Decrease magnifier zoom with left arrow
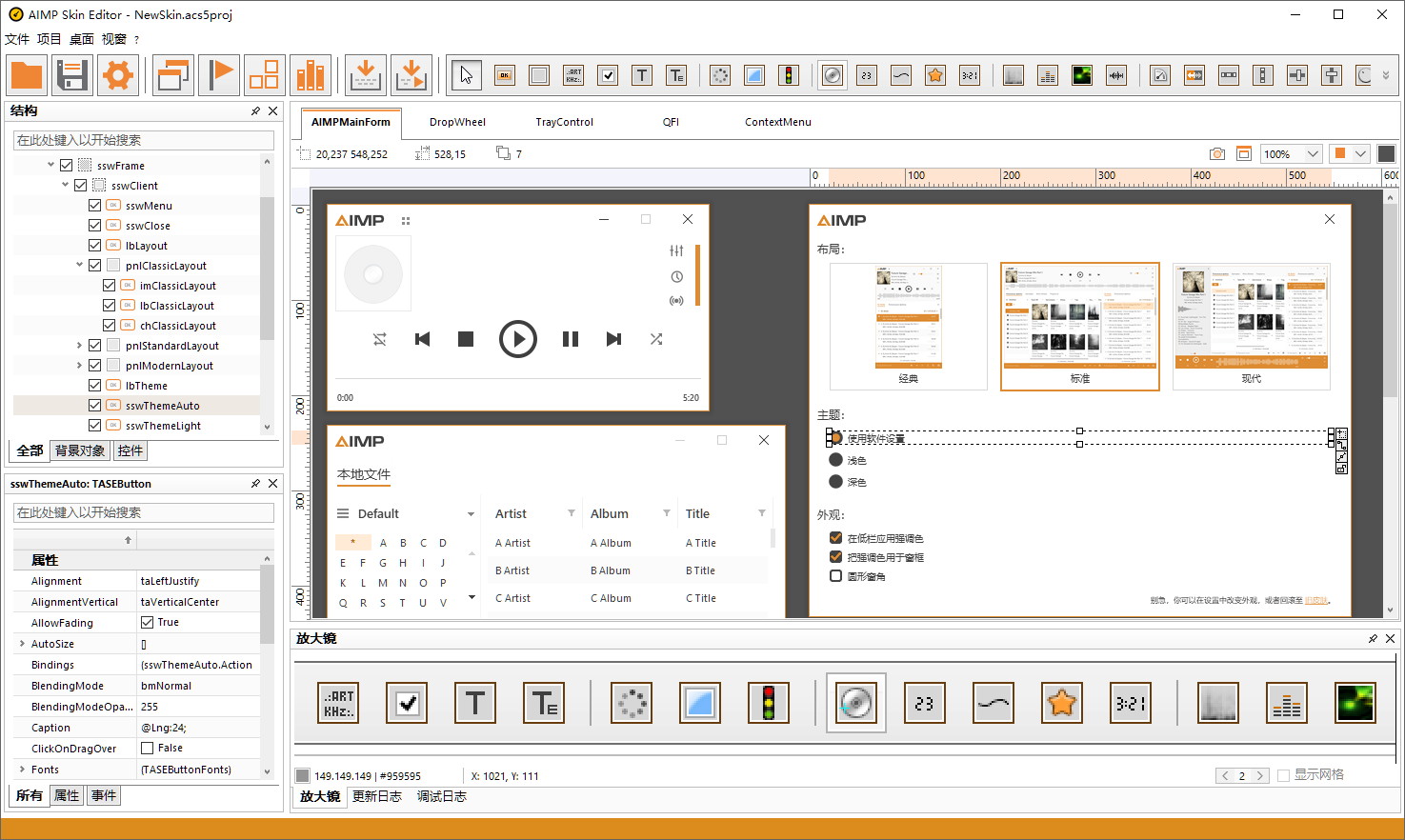The width and height of the screenshot is (1405, 840). pos(1225,775)
